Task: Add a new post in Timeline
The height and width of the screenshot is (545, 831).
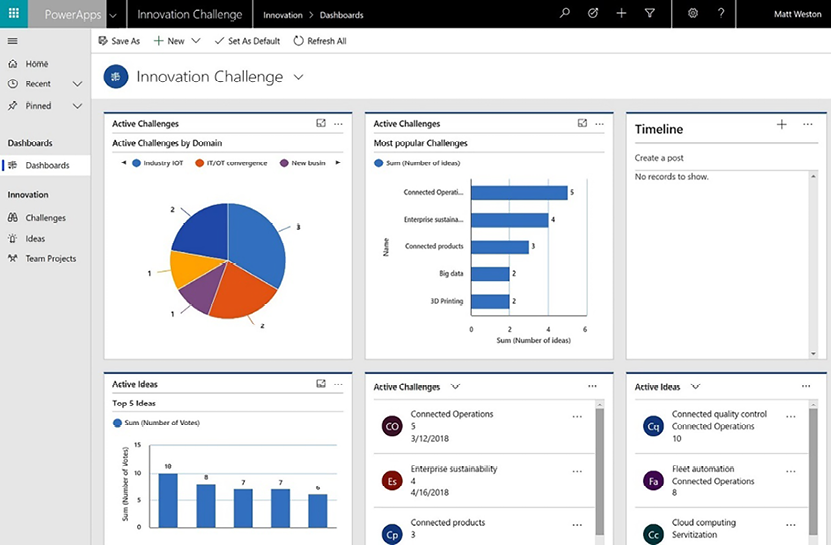Action: (782, 125)
